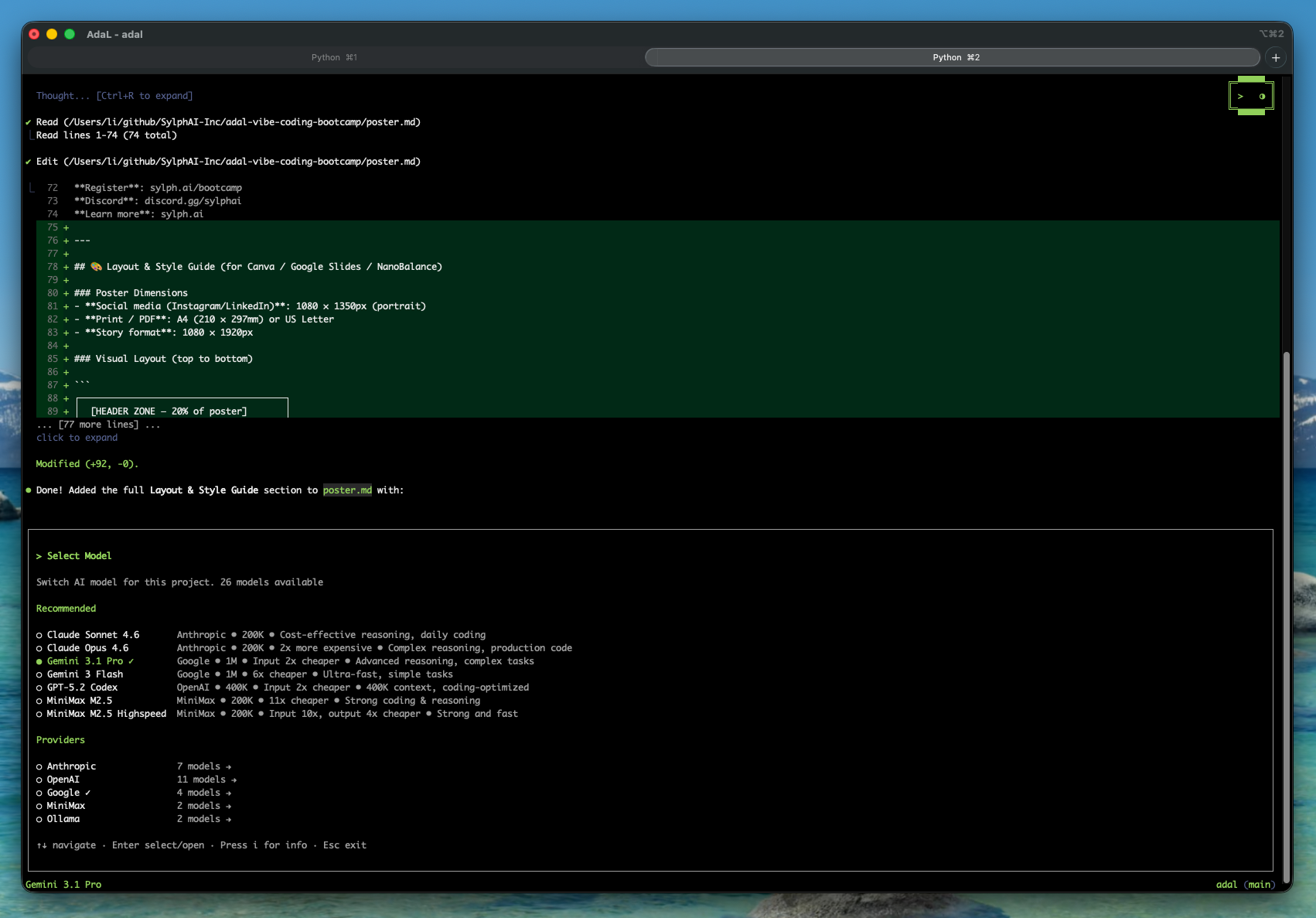Click the MiniMax provider entry
Viewport: 1316px width, 918px height.
pyautogui.click(x=66, y=806)
